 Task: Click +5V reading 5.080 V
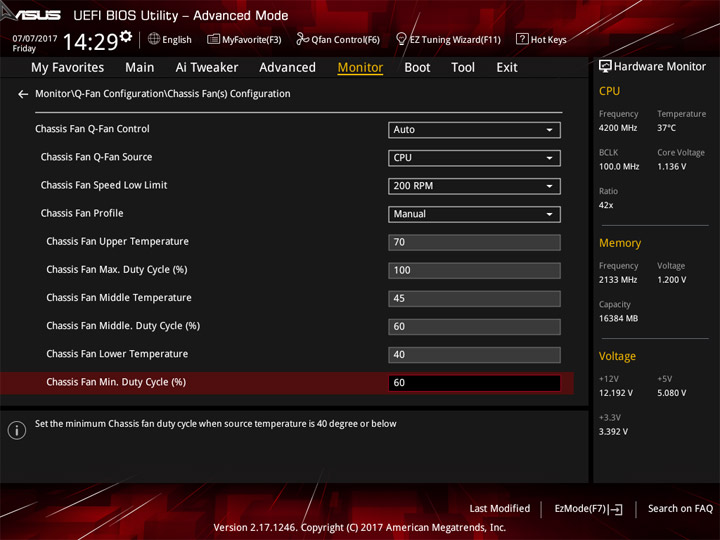pos(672,393)
